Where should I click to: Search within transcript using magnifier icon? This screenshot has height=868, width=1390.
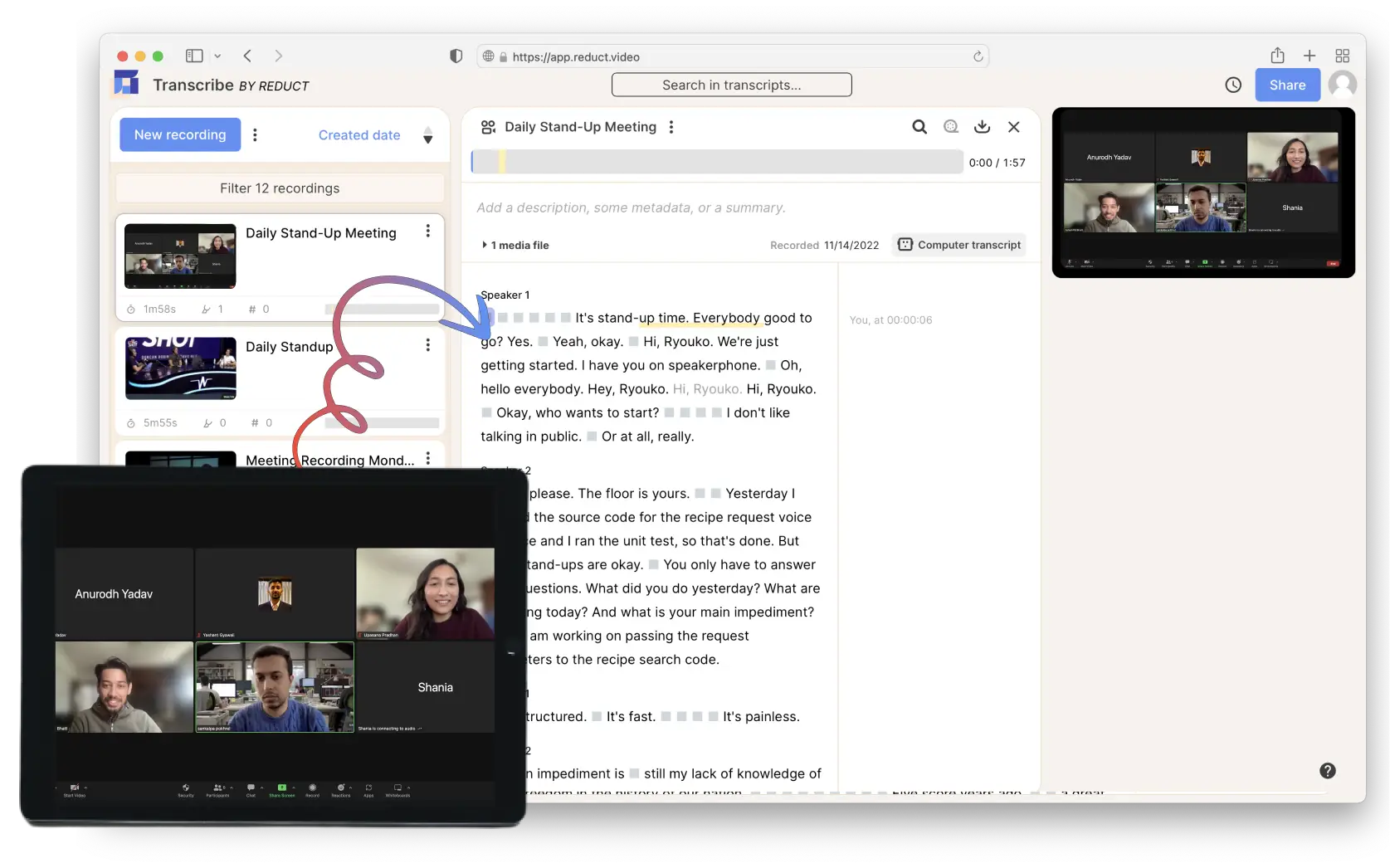(x=919, y=127)
